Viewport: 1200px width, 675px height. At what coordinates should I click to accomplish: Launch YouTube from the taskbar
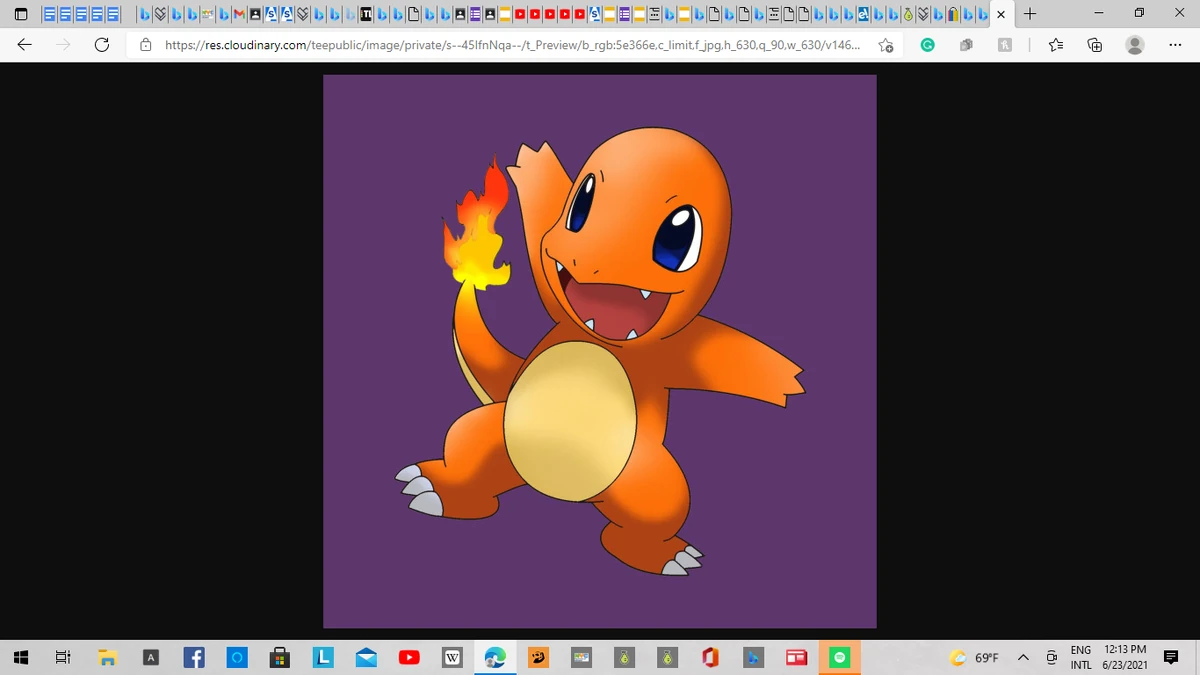(x=409, y=657)
